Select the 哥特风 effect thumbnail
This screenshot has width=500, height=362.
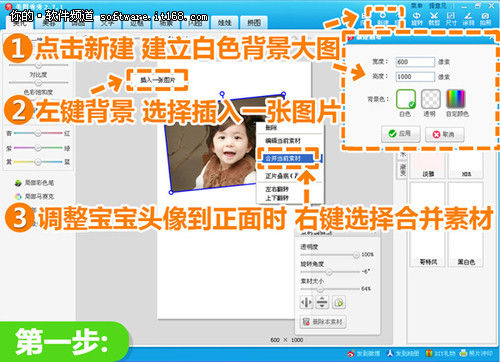tap(428, 249)
